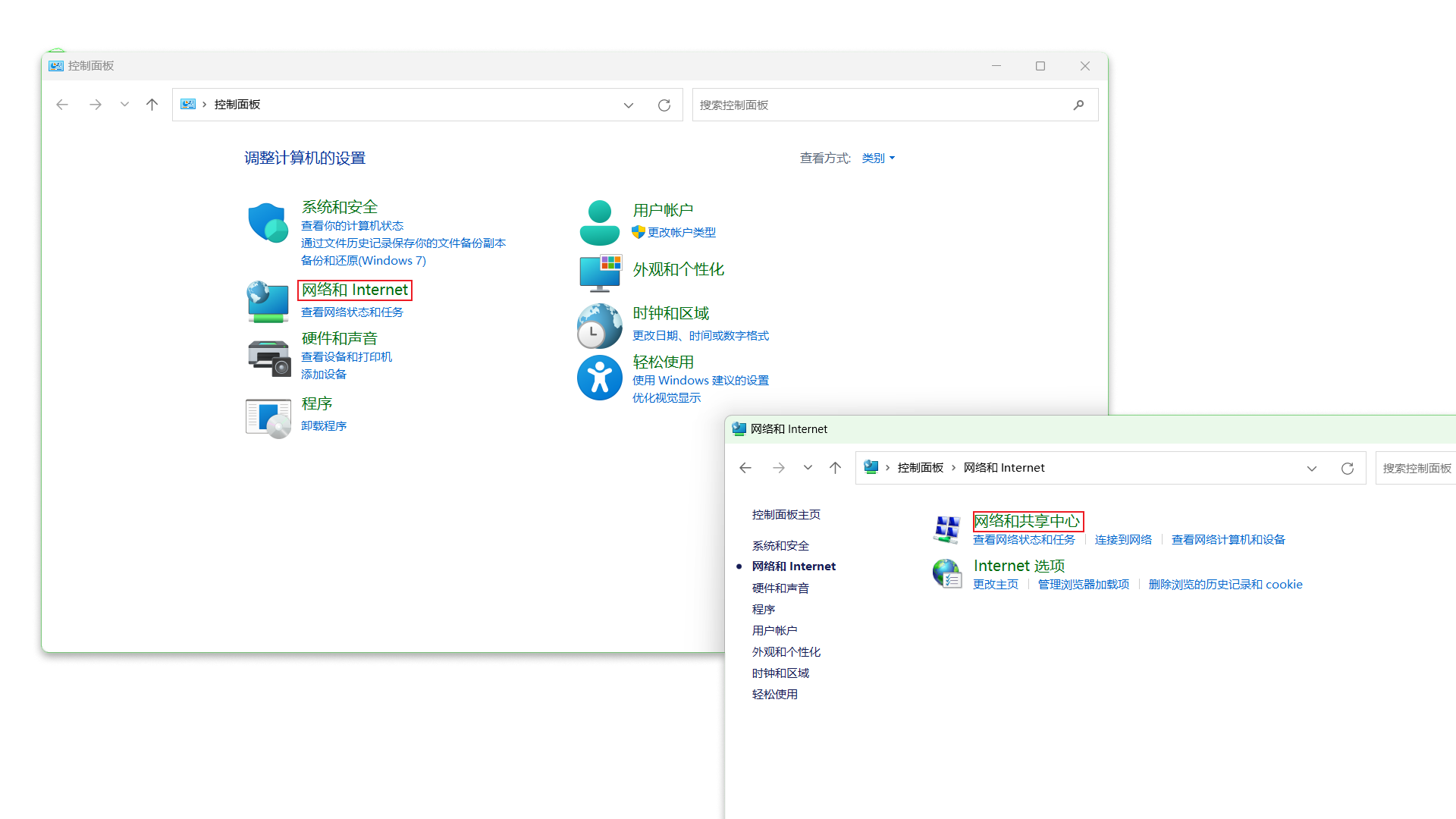The width and height of the screenshot is (1456, 819).
Task: Click 删除浏览的历史记录和 cookie
Action: tap(1225, 584)
